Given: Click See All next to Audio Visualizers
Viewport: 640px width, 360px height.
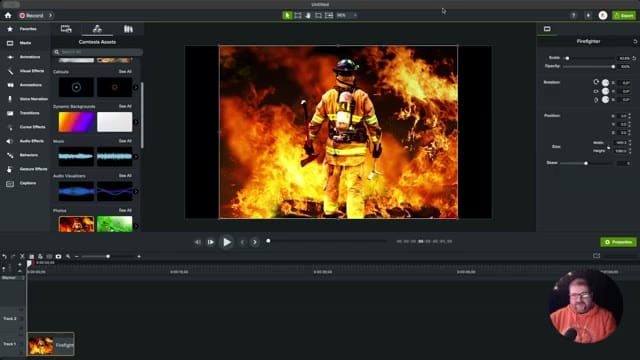Looking at the screenshot, I should pyautogui.click(x=125, y=176).
